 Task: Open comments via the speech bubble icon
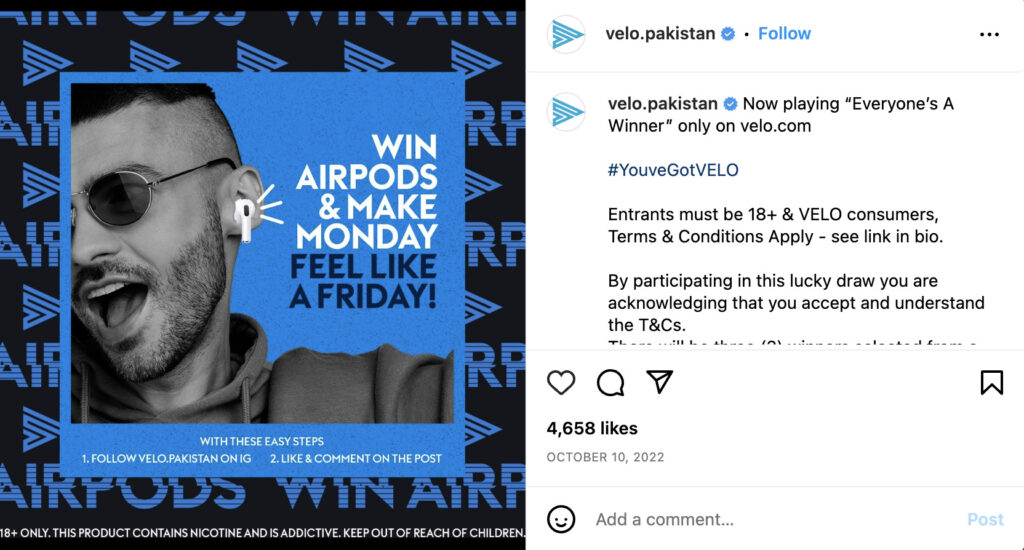coord(611,382)
